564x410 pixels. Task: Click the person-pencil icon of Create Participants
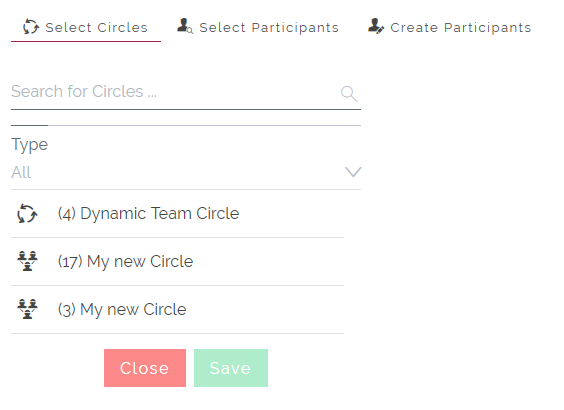click(376, 26)
